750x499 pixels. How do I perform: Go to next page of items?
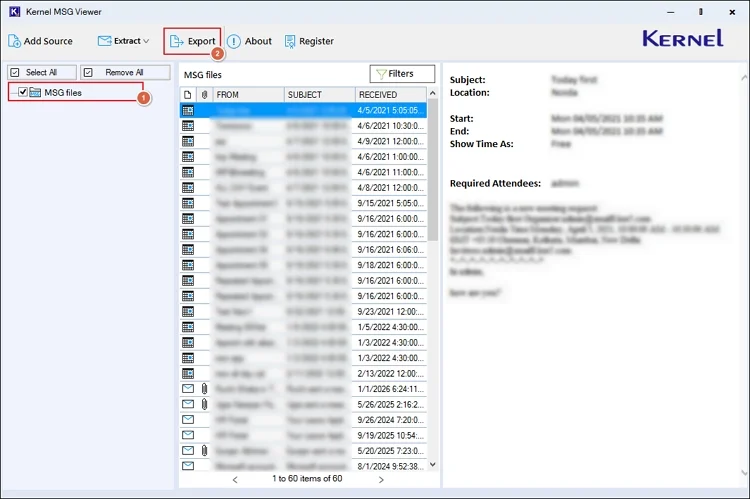pyautogui.click(x=381, y=479)
